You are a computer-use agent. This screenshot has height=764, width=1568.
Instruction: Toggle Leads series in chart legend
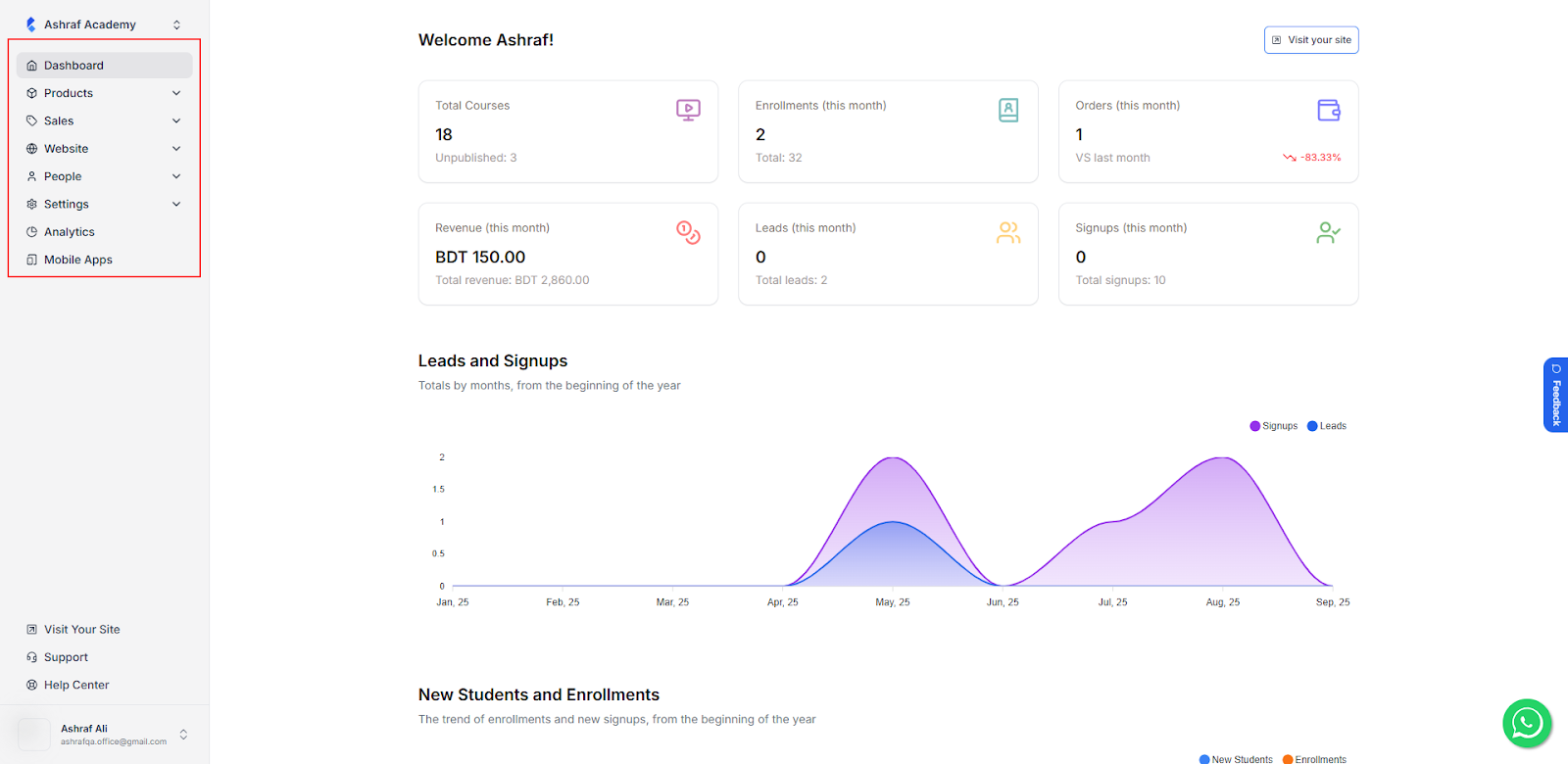[1327, 426]
